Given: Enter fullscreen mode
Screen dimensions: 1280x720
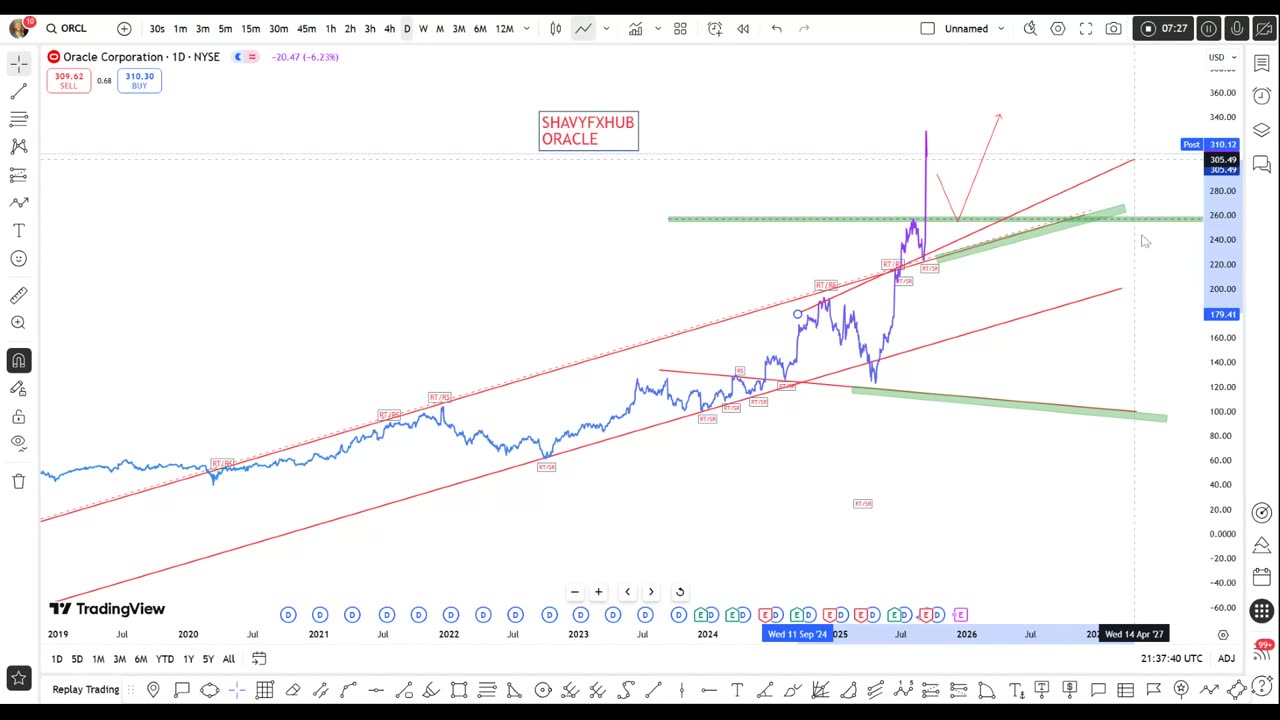Looking at the screenshot, I should (x=1086, y=28).
